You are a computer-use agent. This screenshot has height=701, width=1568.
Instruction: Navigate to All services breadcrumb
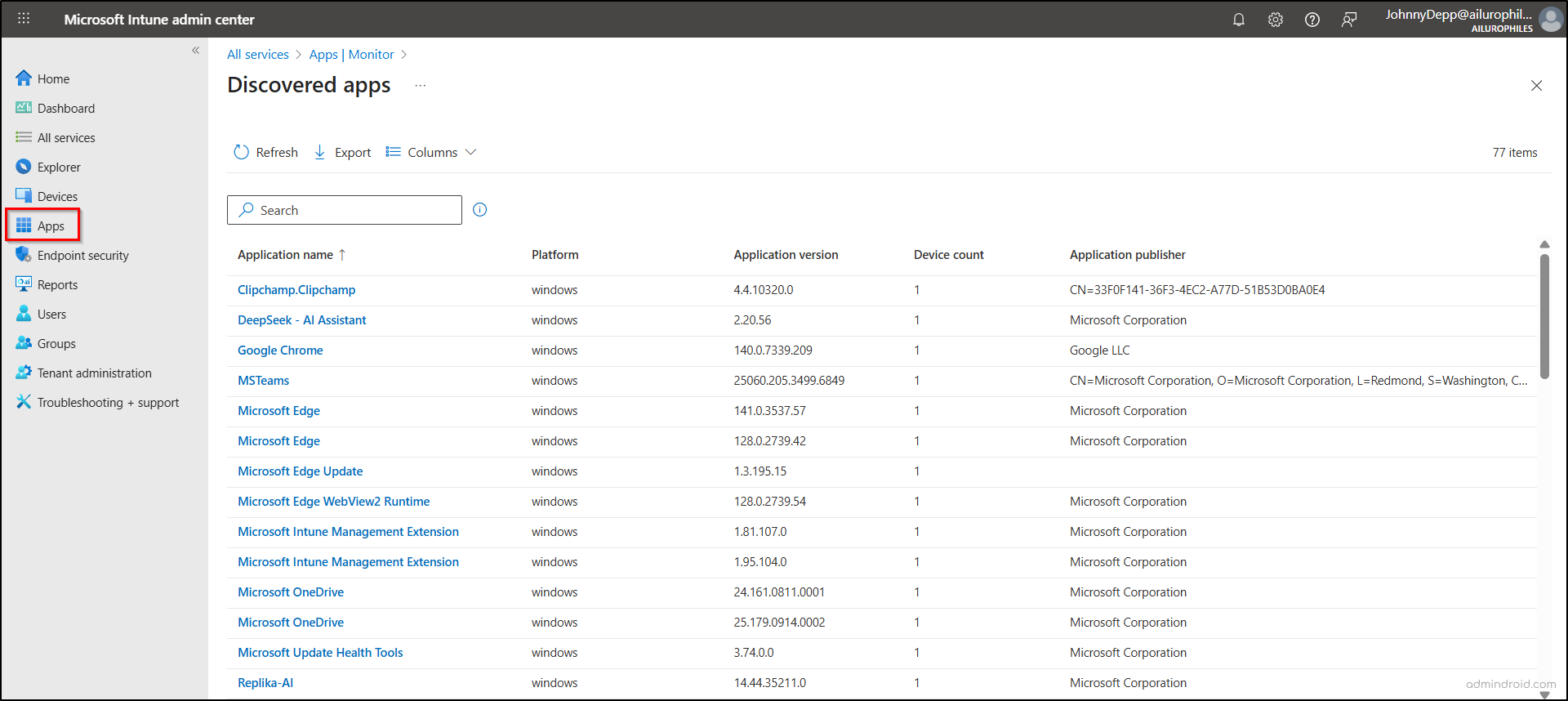pyautogui.click(x=258, y=55)
